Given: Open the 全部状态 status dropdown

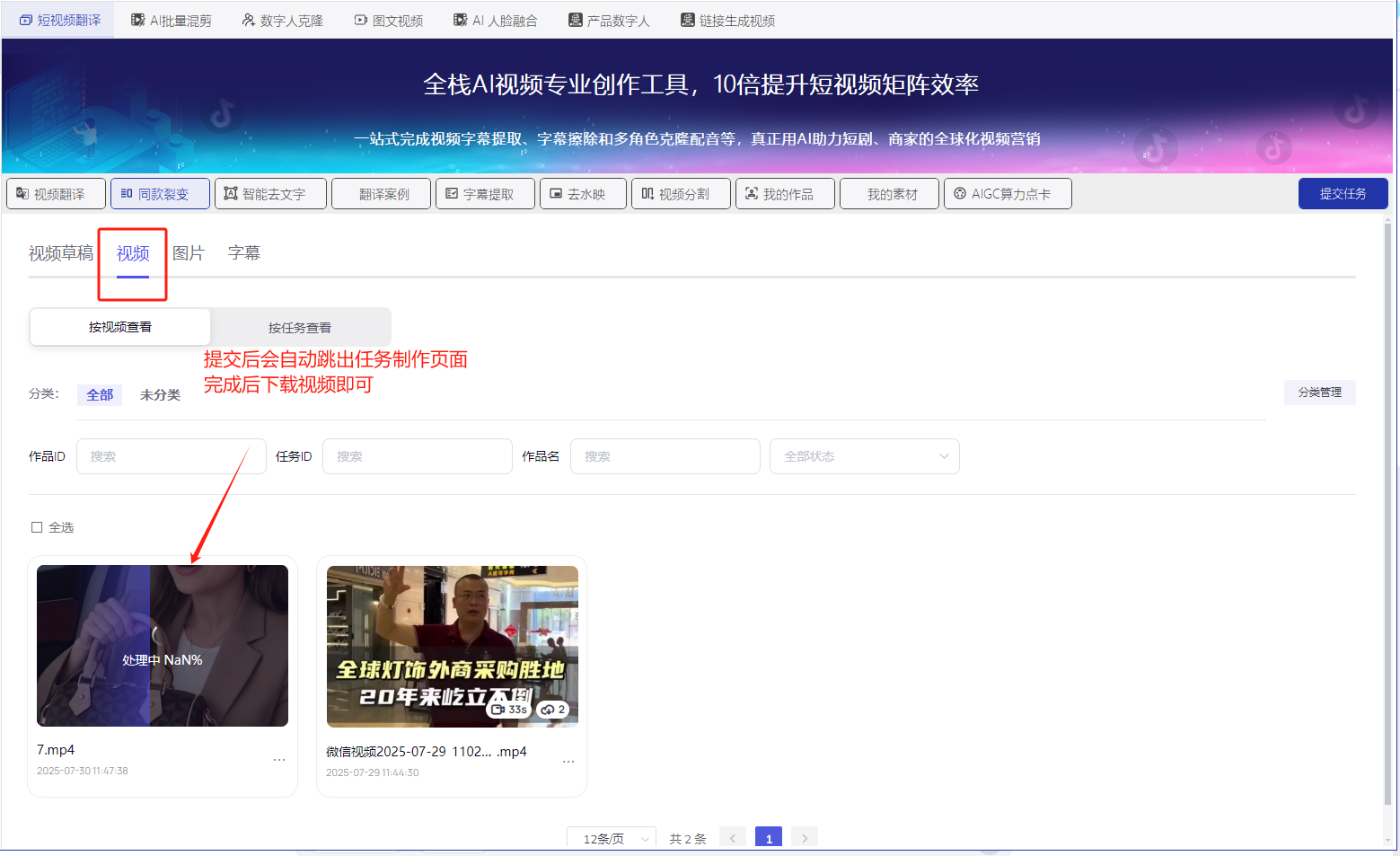Looking at the screenshot, I should coord(864,456).
